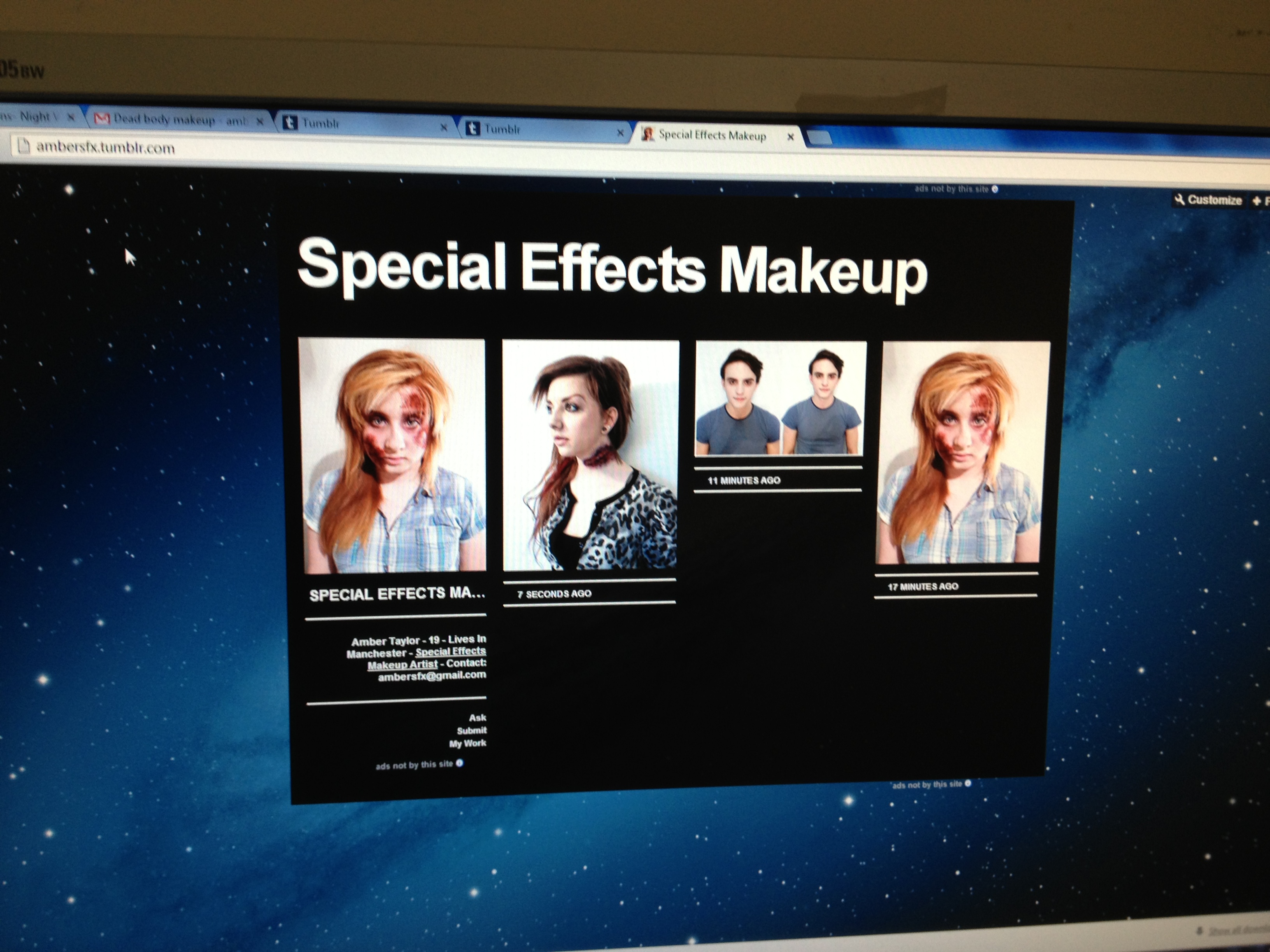
Task: Close the Dead body makeup Gmail tab
Action: click(260, 121)
